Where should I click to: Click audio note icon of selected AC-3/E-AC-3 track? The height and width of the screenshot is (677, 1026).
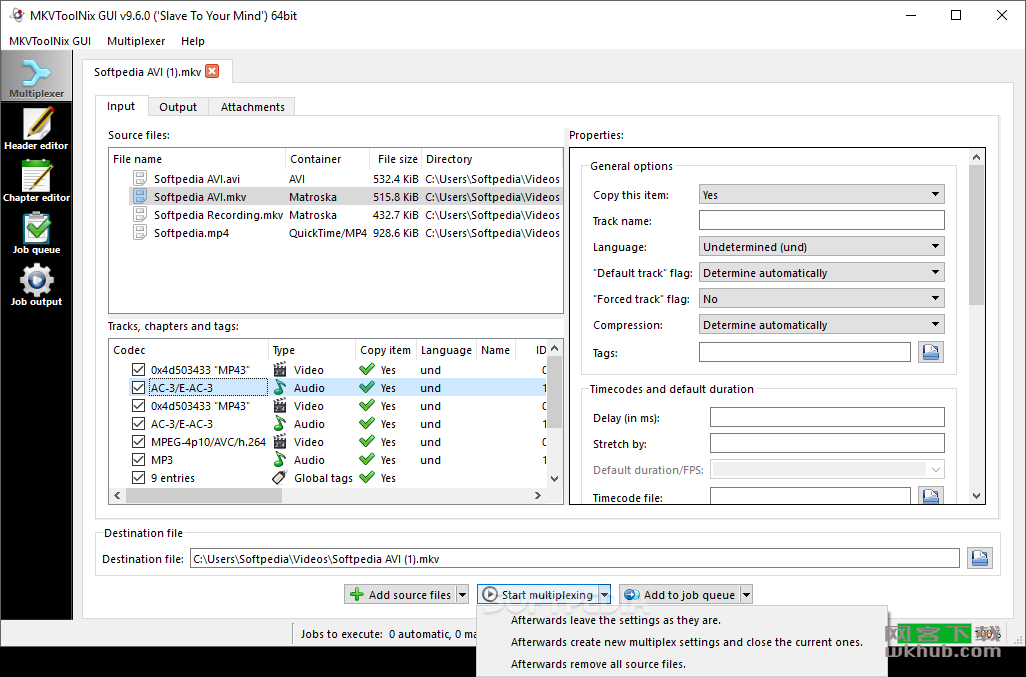[280, 387]
